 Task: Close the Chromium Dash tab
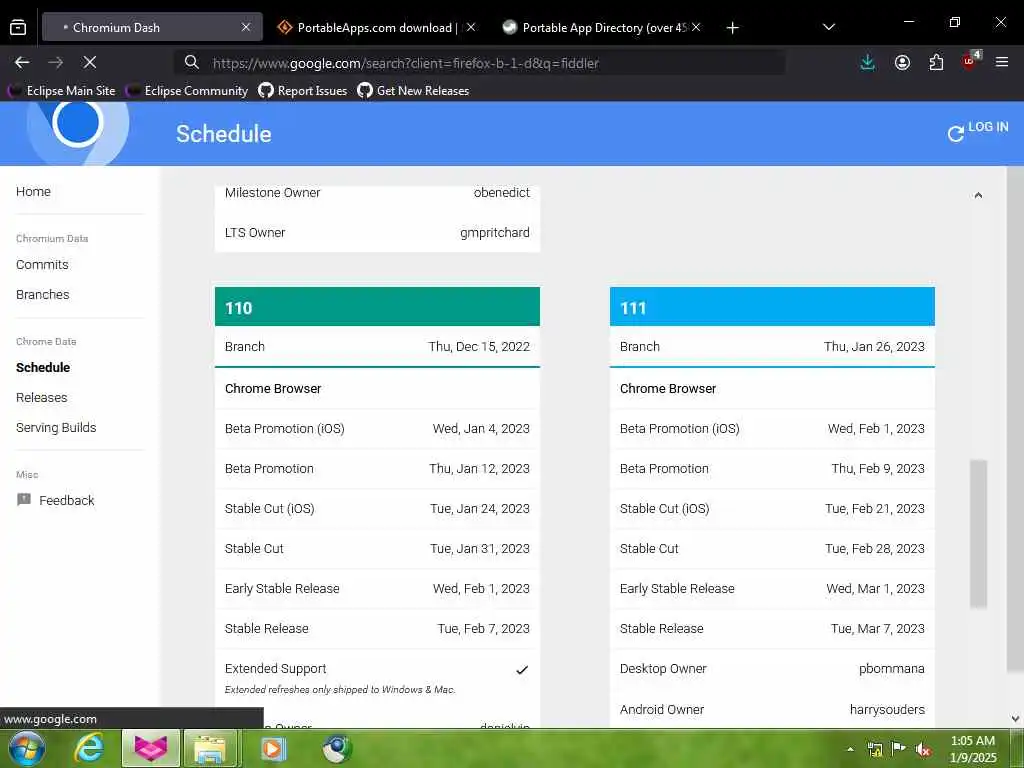(246, 27)
